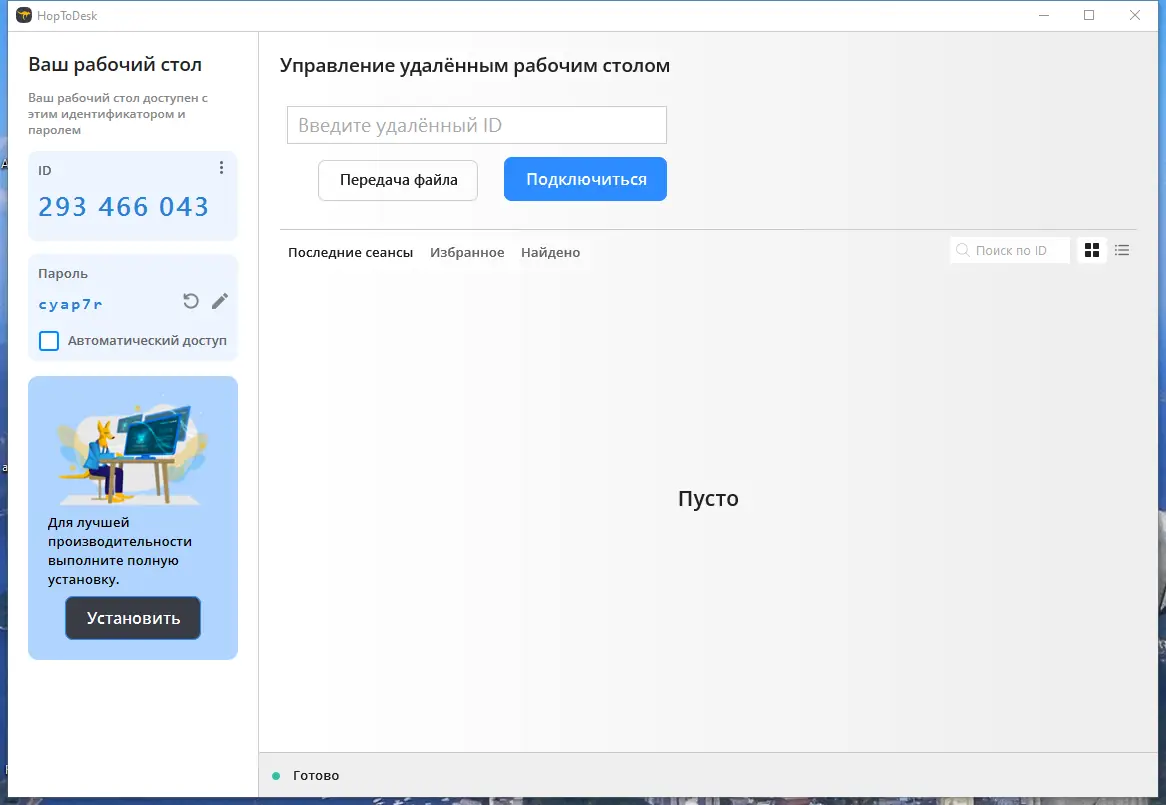
Task: Click the Установить button in the promo card
Action: click(132, 618)
